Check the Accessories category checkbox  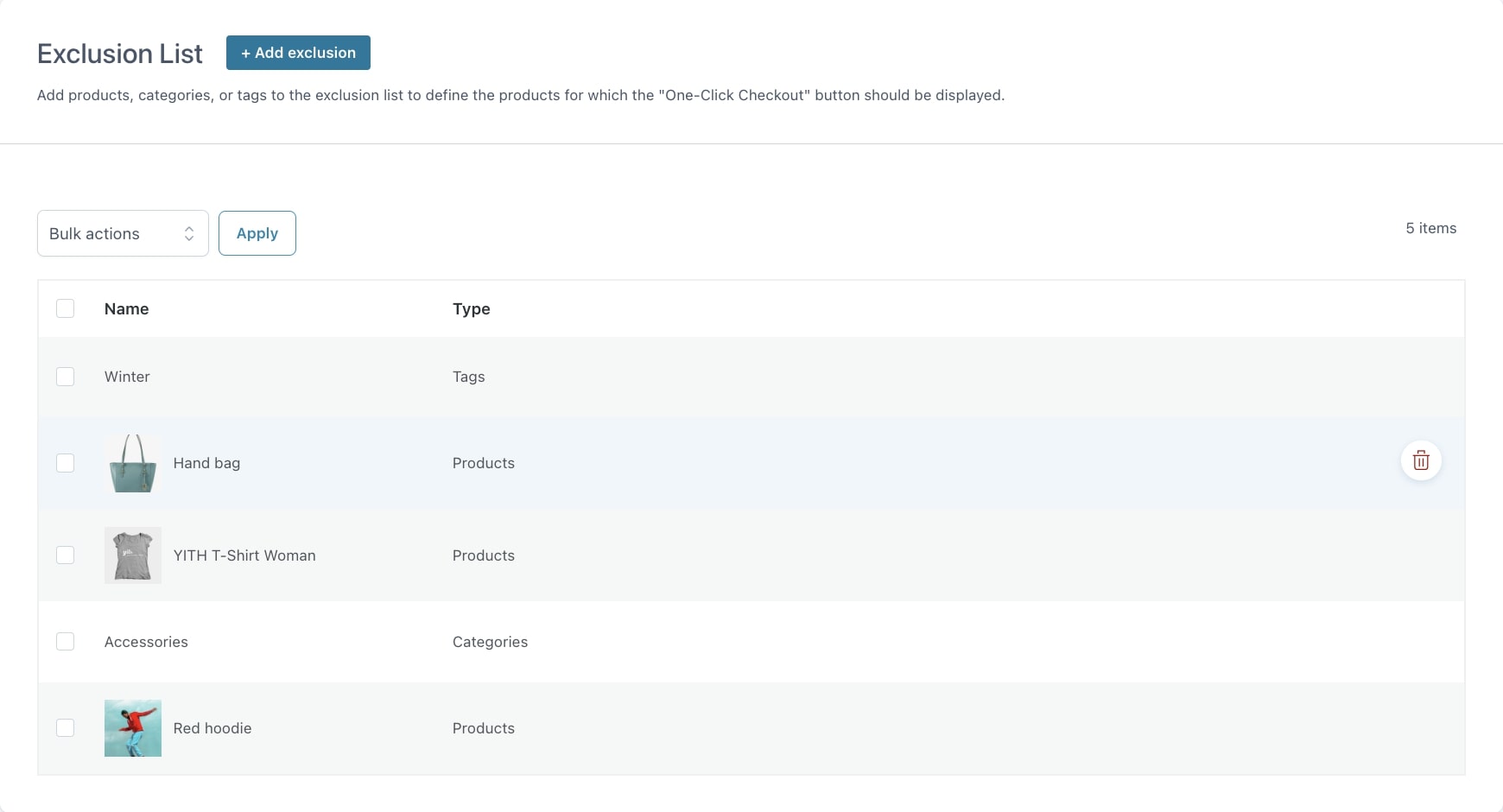pyautogui.click(x=65, y=641)
